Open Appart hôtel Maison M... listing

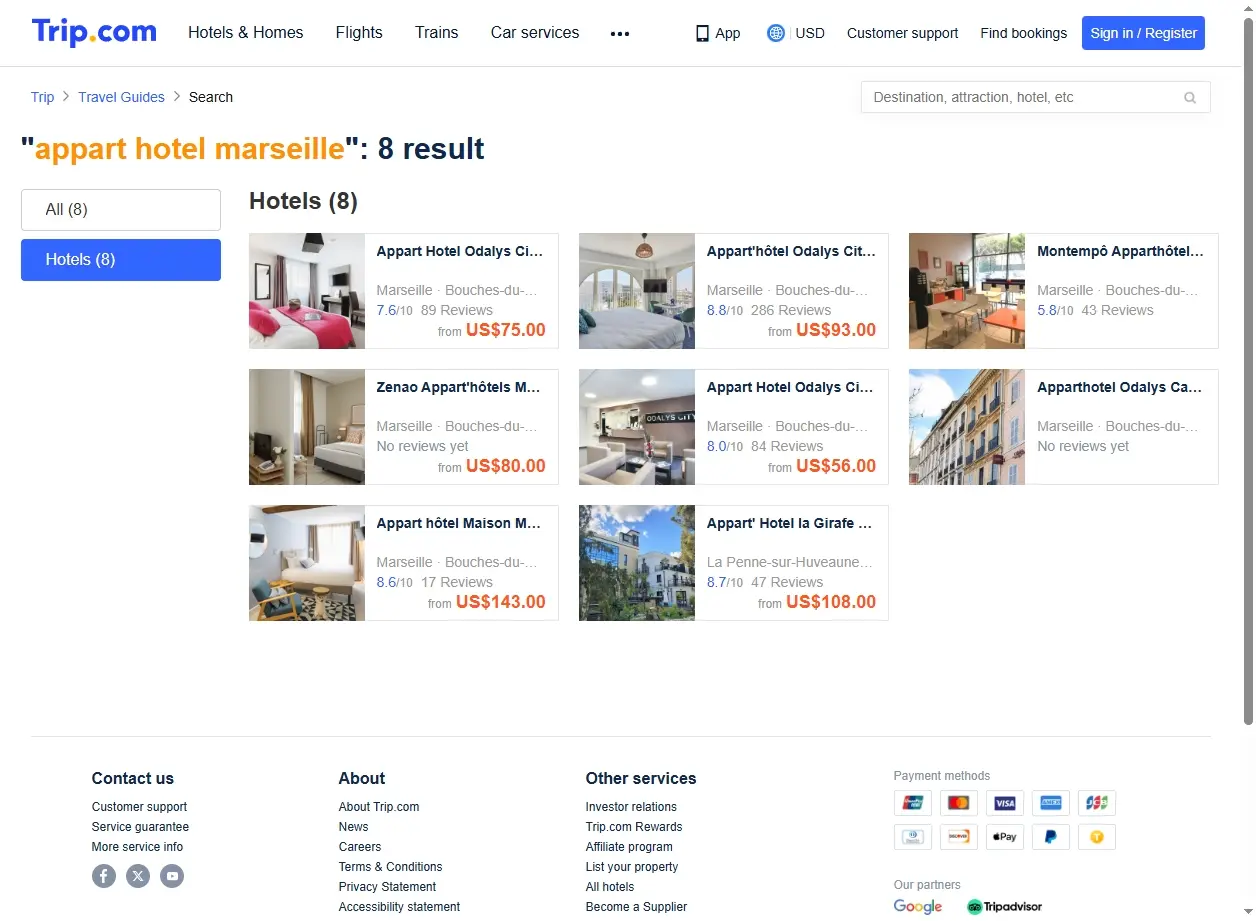click(x=404, y=563)
